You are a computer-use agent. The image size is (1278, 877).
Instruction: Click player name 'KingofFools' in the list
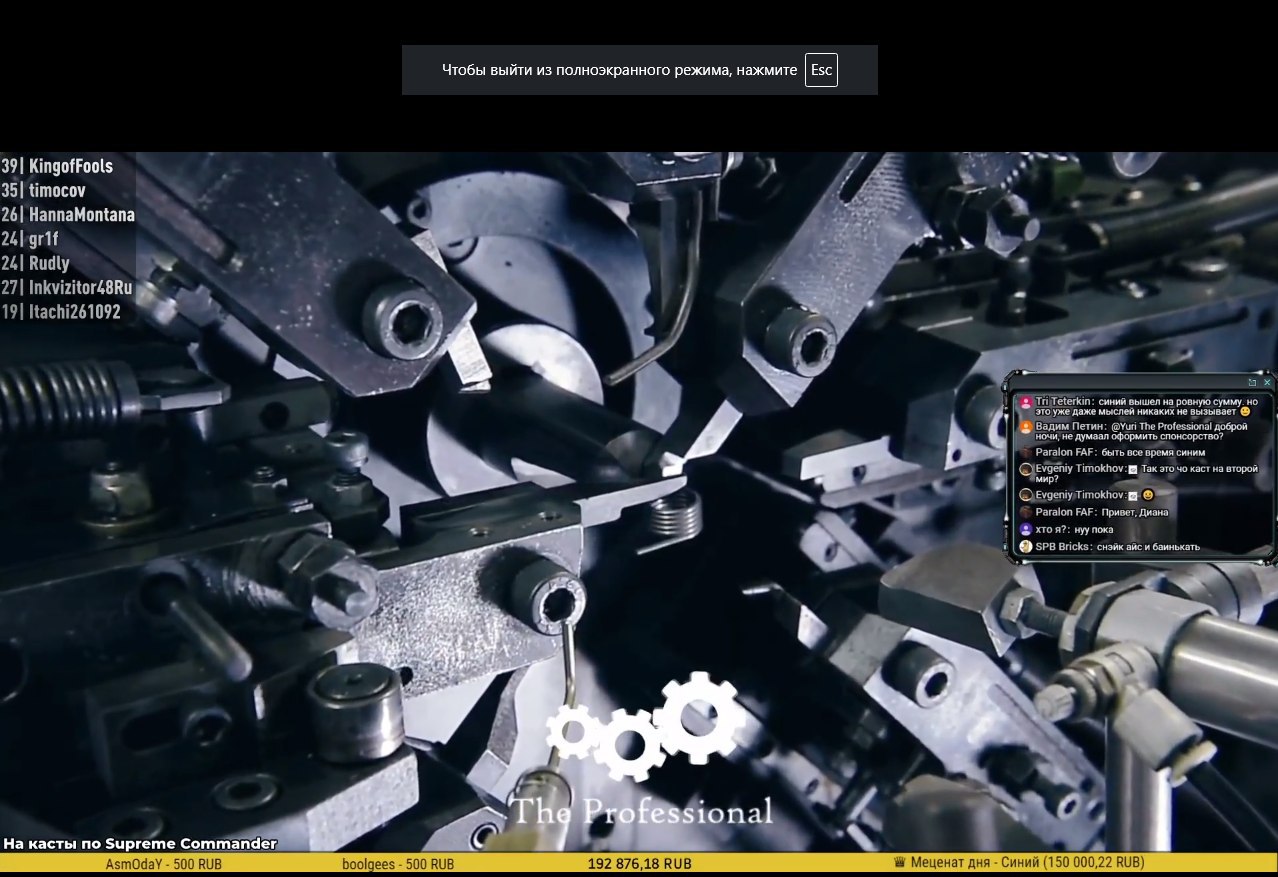tap(71, 166)
